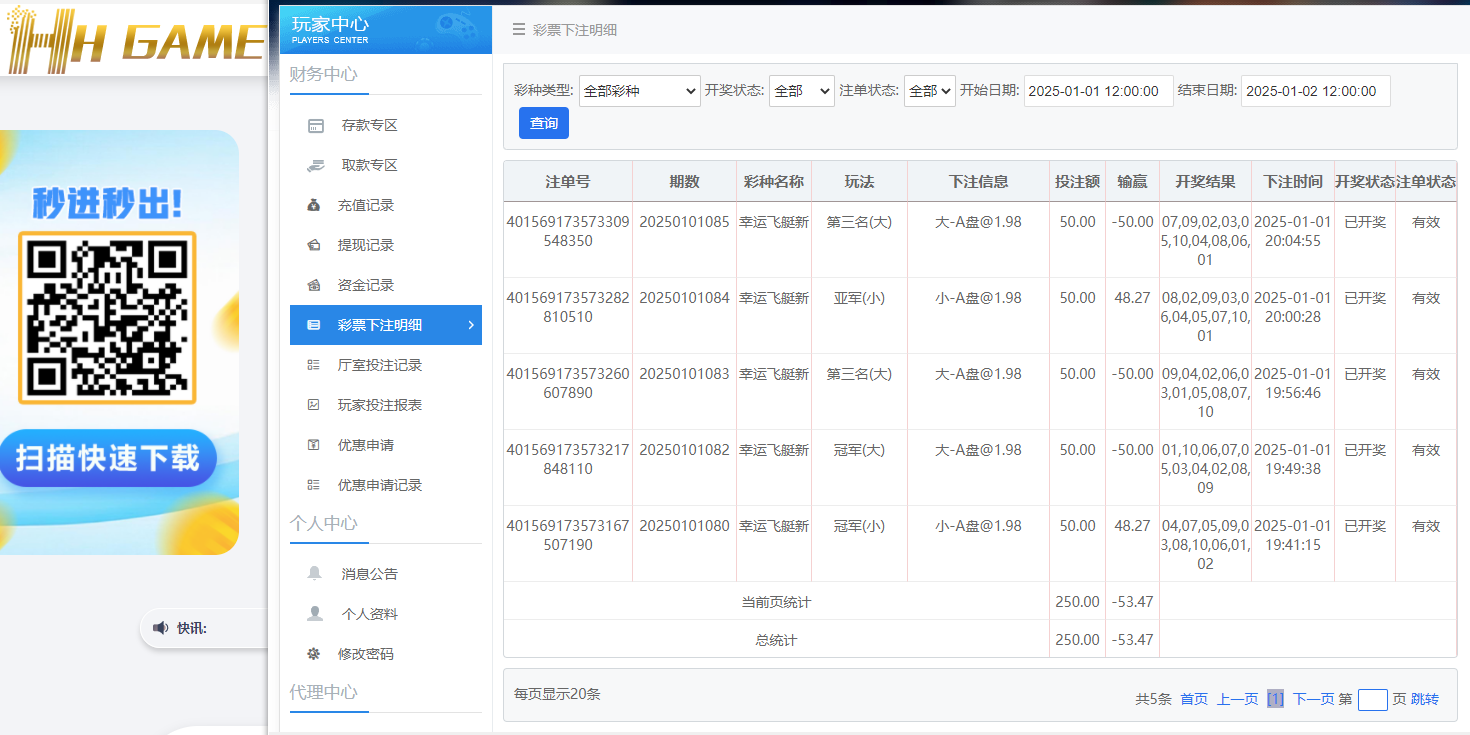Open 提现记录 using its icon
The height and width of the screenshot is (735, 1470).
[x=316, y=244]
